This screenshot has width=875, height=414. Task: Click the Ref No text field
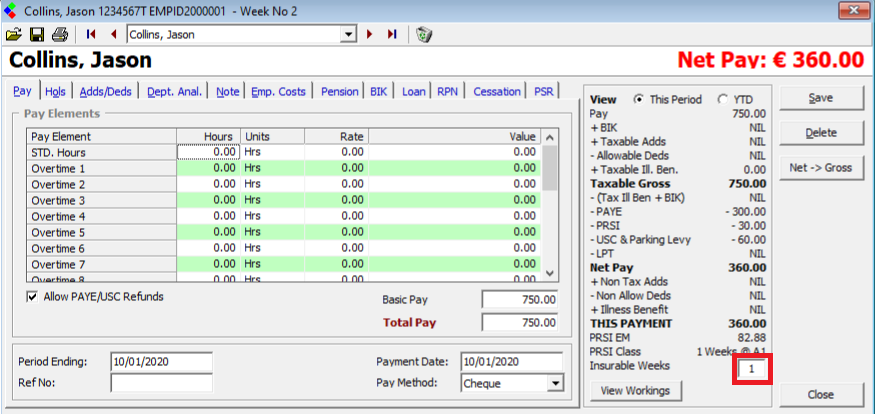[161, 383]
